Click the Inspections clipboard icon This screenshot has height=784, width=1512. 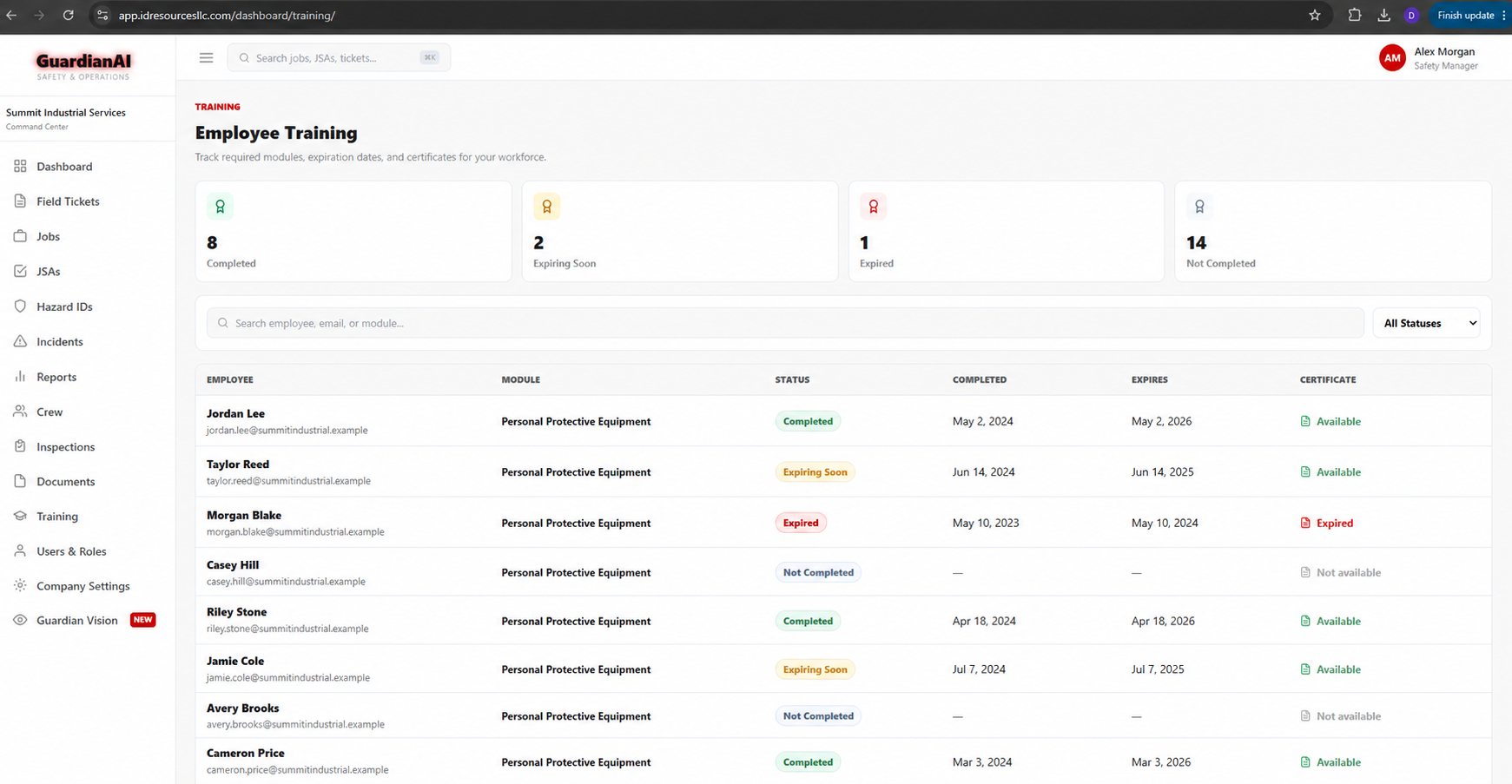[x=20, y=447]
